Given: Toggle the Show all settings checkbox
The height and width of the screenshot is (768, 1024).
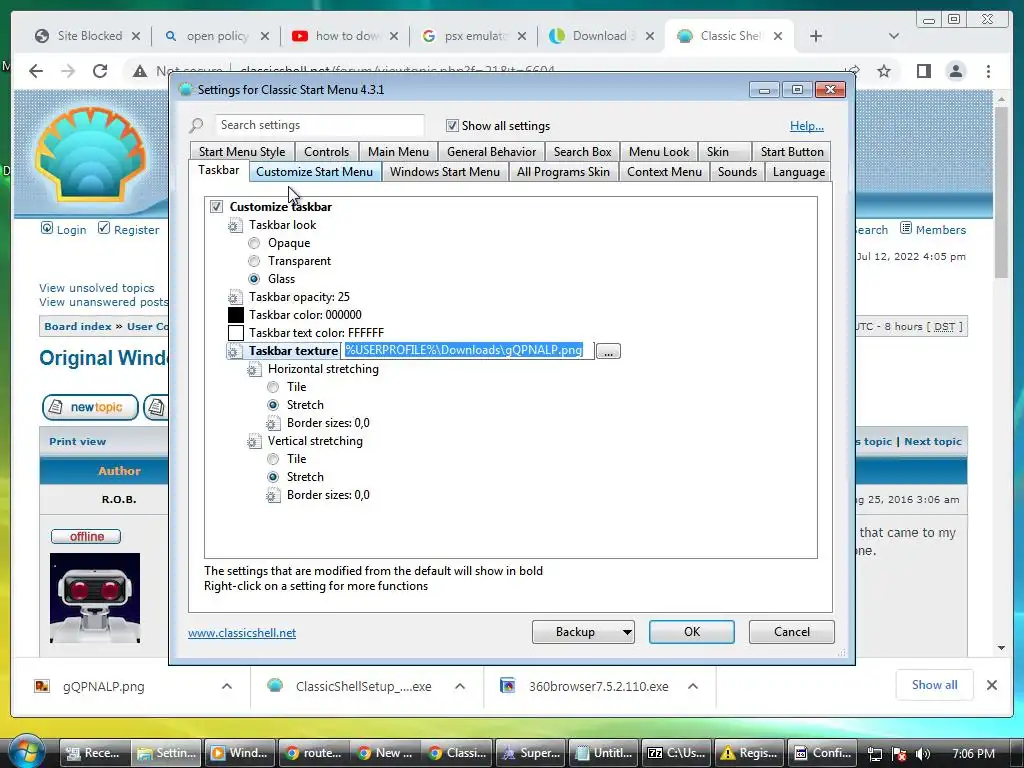Looking at the screenshot, I should coord(452,125).
